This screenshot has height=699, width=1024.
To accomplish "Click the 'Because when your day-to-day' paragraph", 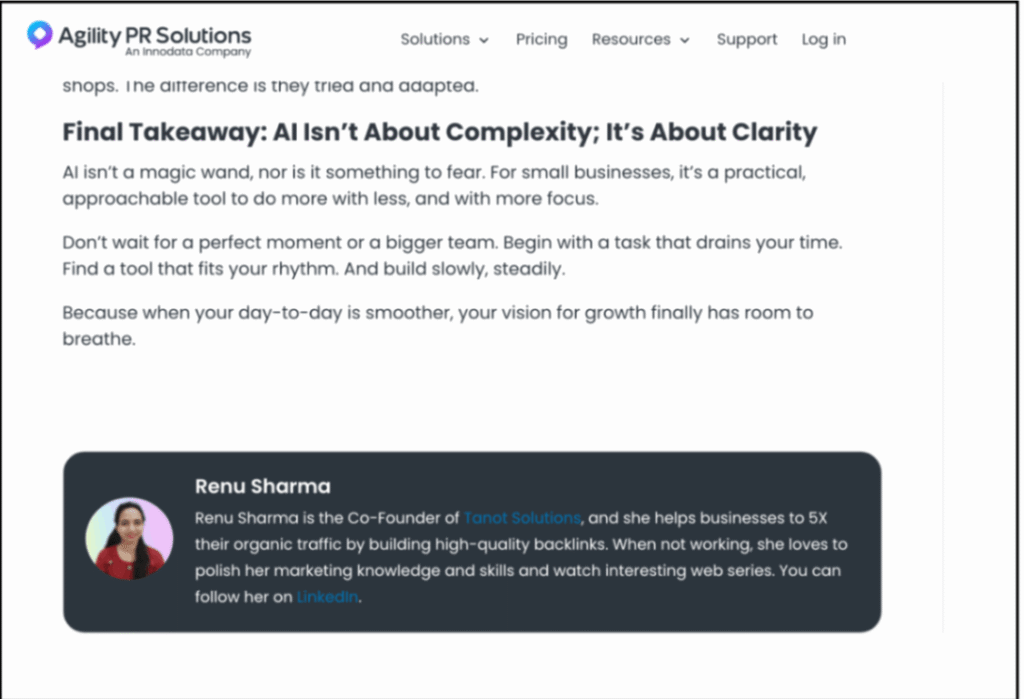I will pyautogui.click(x=437, y=325).
